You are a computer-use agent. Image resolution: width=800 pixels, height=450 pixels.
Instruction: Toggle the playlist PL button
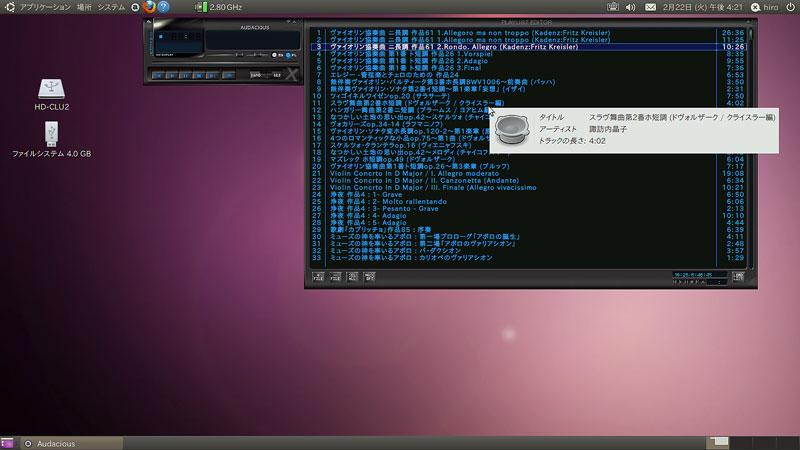tap(291, 55)
